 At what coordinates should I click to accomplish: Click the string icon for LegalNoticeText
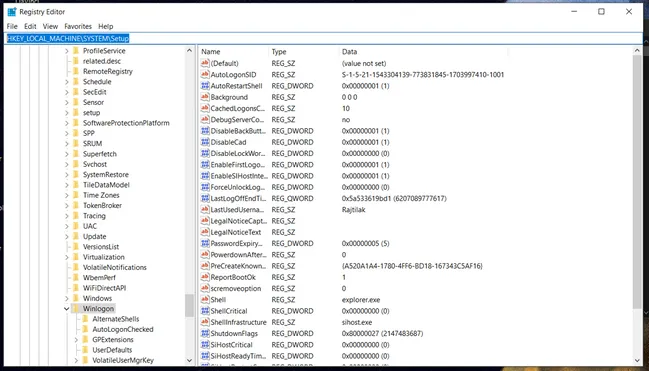click(x=205, y=232)
